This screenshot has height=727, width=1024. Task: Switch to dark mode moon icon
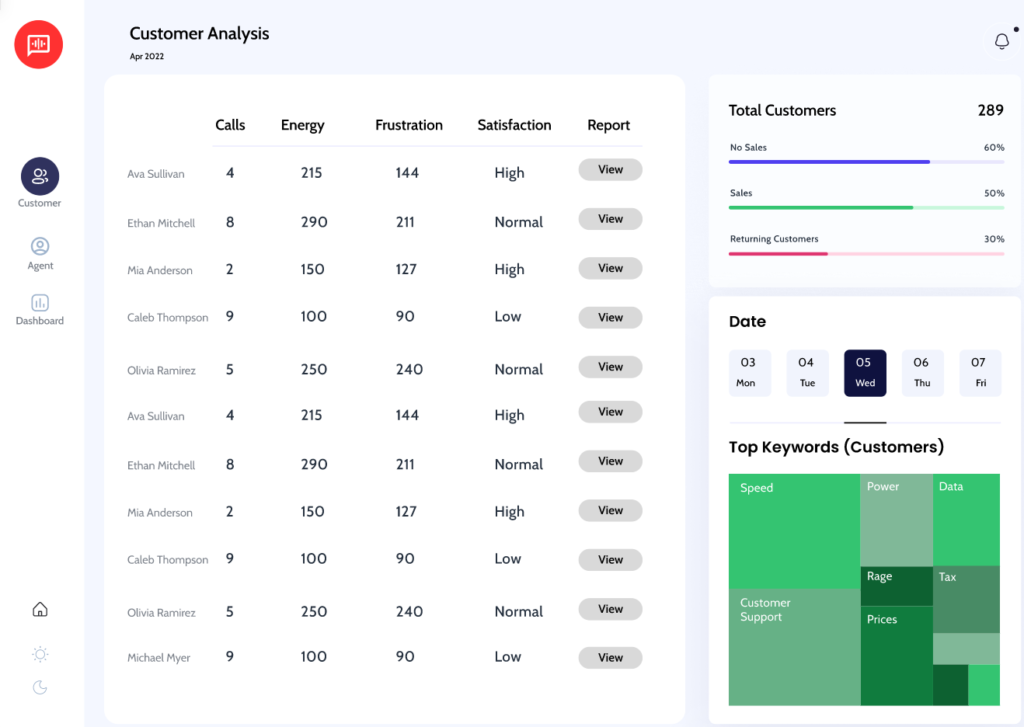(40, 687)
